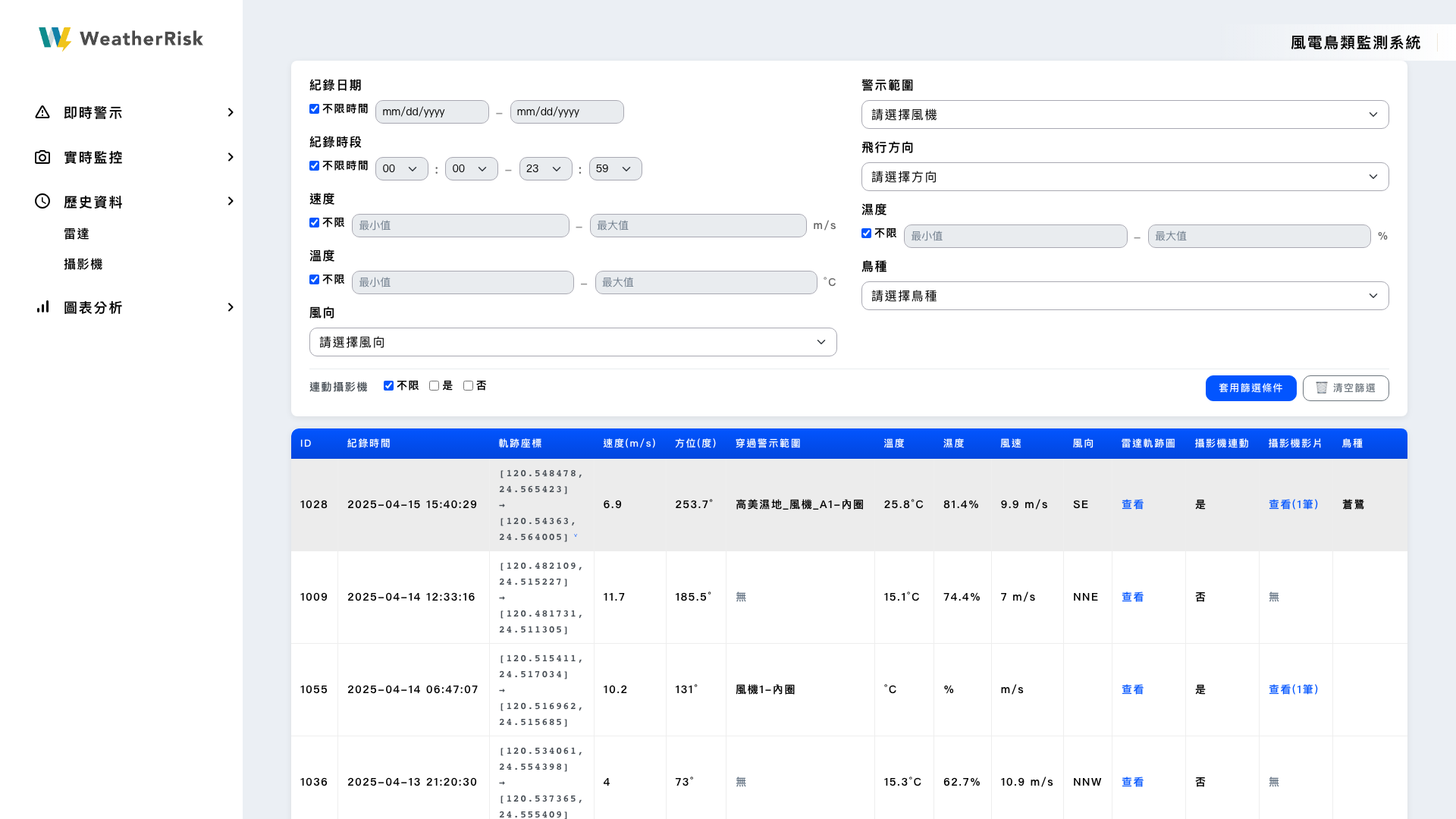Expand the 即時警示 menu chevron
This screenshot has height=819, width=1456.
click(231, 112)
